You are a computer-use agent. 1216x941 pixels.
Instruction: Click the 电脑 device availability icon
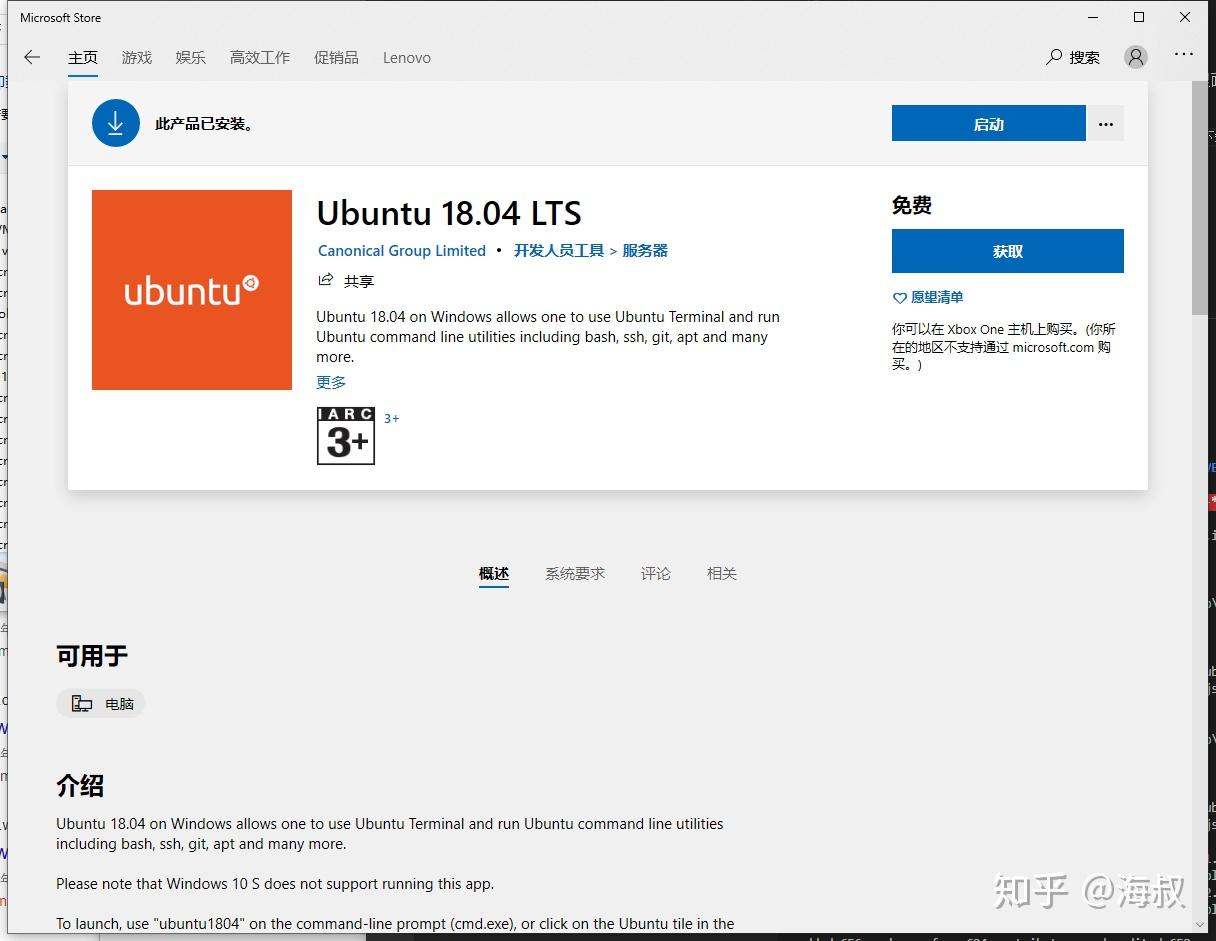click(82, 703)
